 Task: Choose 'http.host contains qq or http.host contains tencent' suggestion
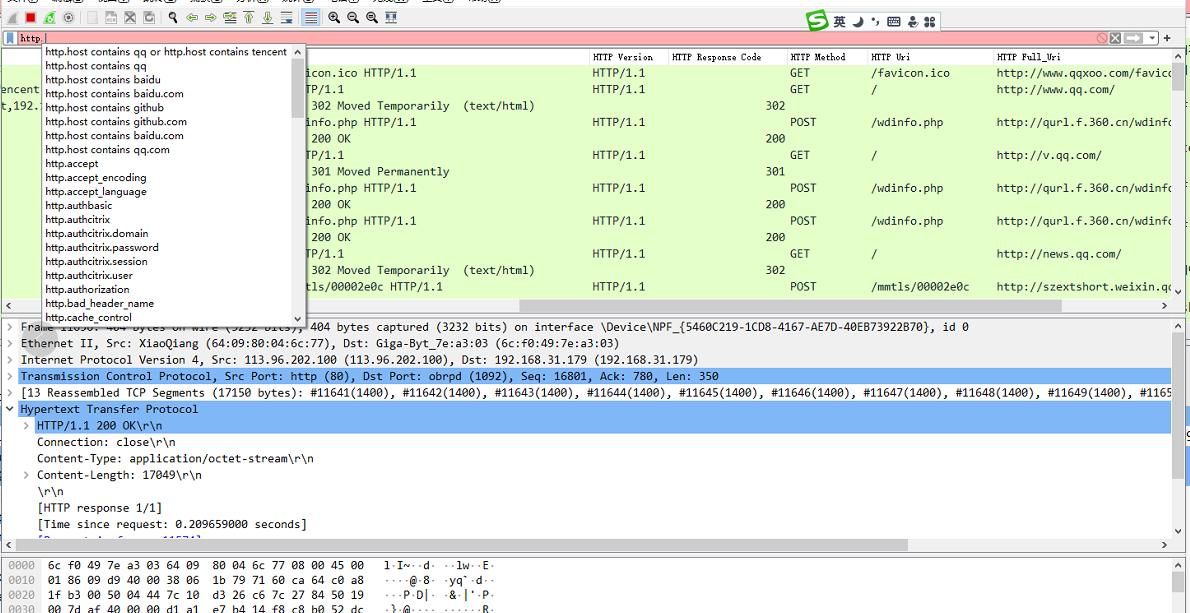166,52
